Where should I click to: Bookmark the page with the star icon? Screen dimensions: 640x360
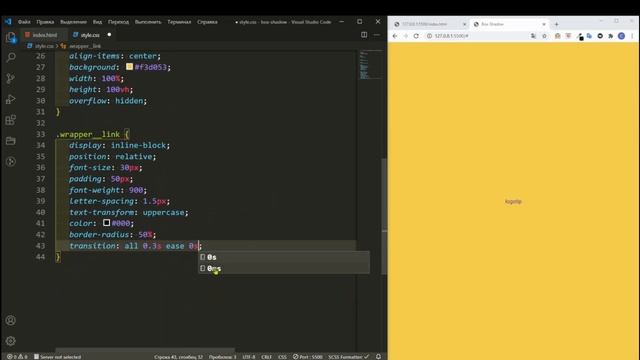coord(544,36)
